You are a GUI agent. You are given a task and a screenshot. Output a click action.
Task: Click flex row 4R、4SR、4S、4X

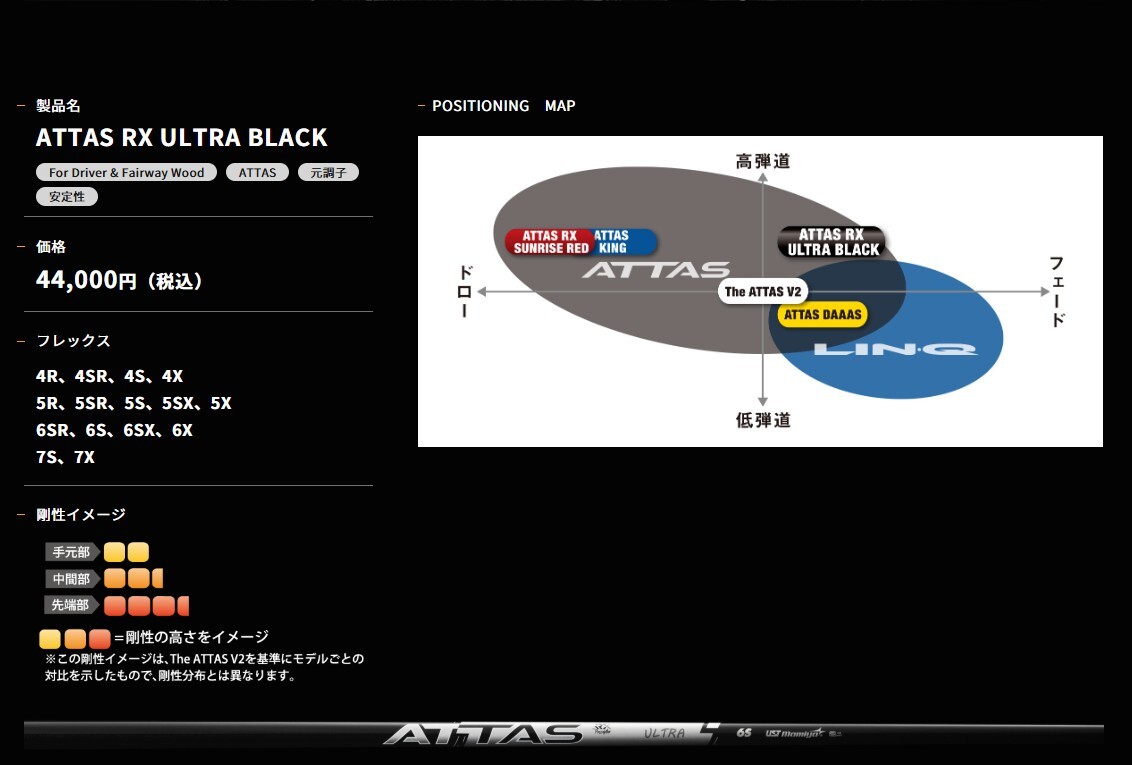click(109, 376)
